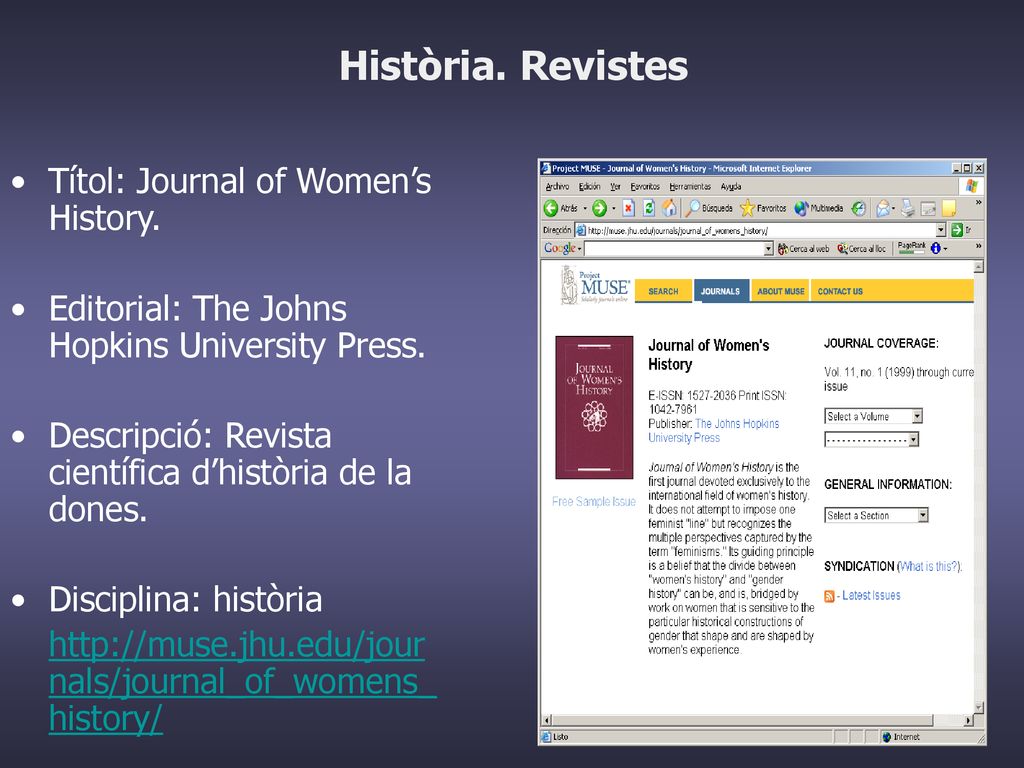Expand the Back button history dropdown arrow
Image resolution: width=1024 pixels, height=768 pixels.
584,208
